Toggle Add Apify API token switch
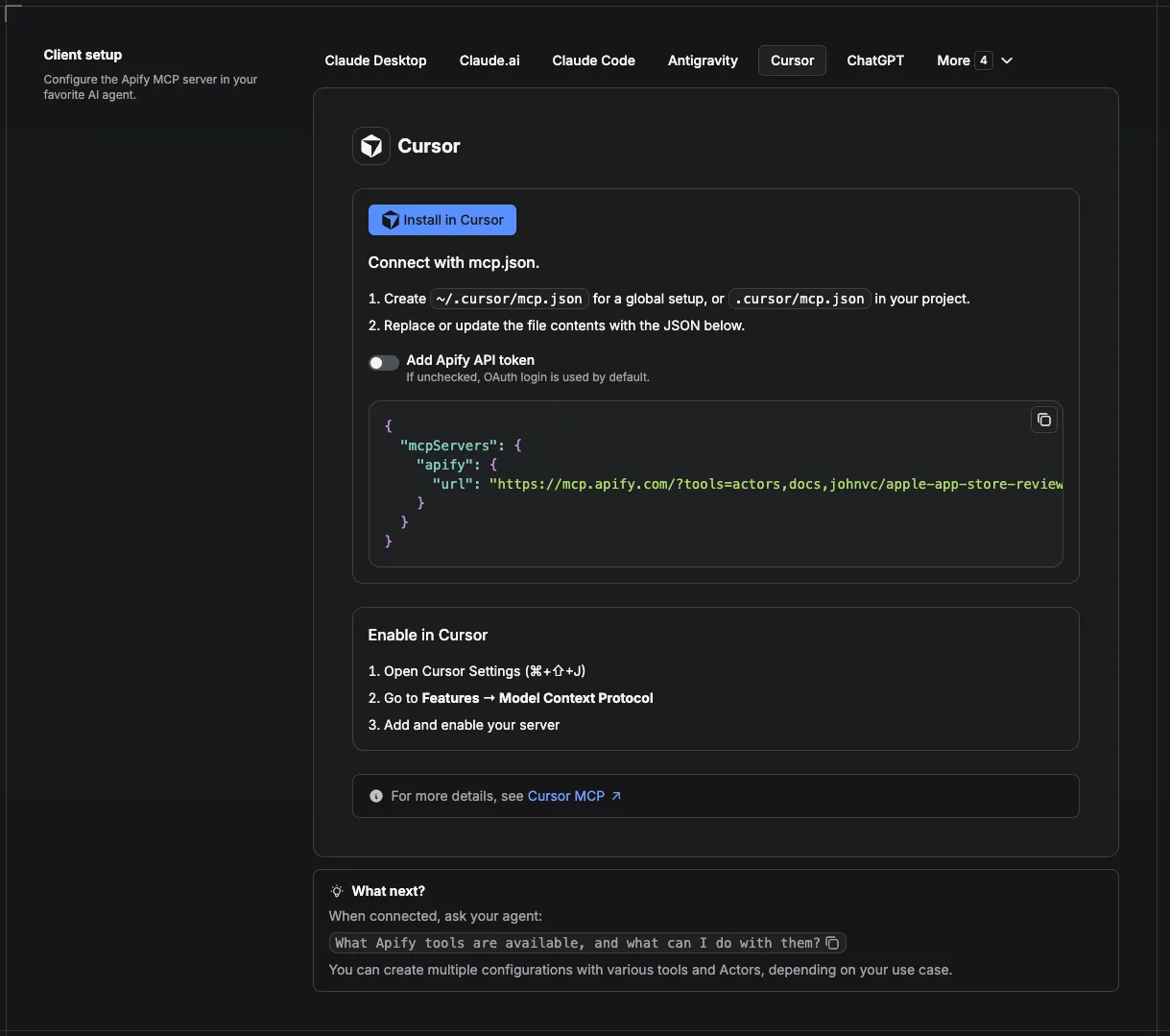 click(x=384, y=362)
